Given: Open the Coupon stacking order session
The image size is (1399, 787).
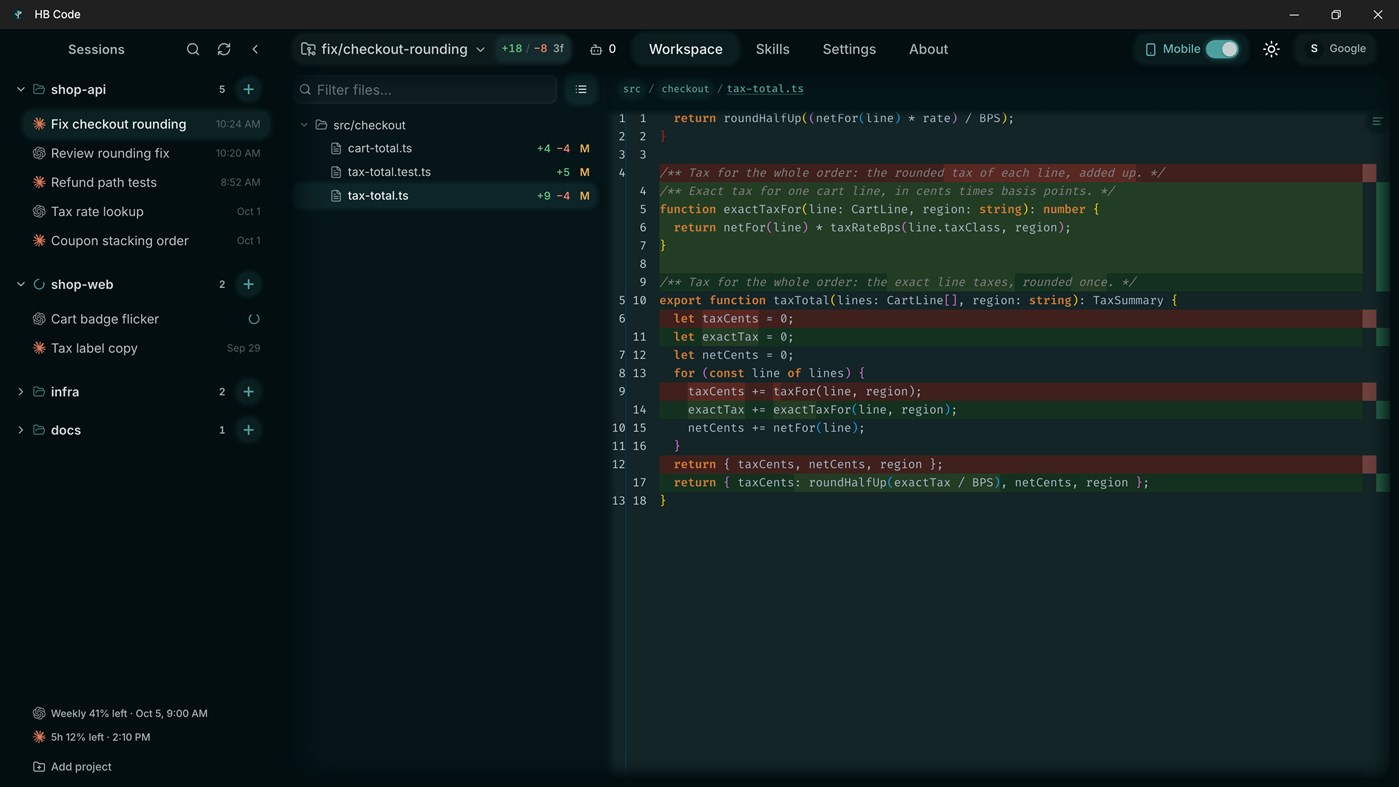Looking at the screenshot, I should click(145, 240).
